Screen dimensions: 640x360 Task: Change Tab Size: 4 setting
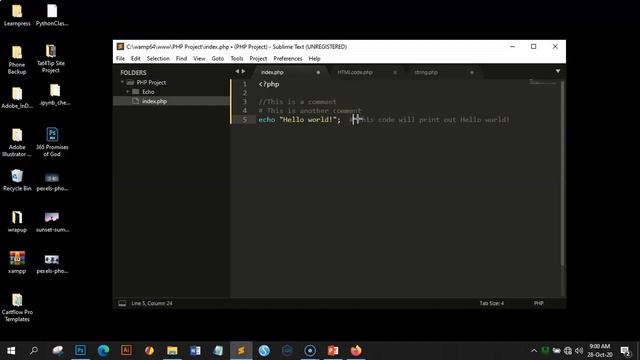[491, 303]
